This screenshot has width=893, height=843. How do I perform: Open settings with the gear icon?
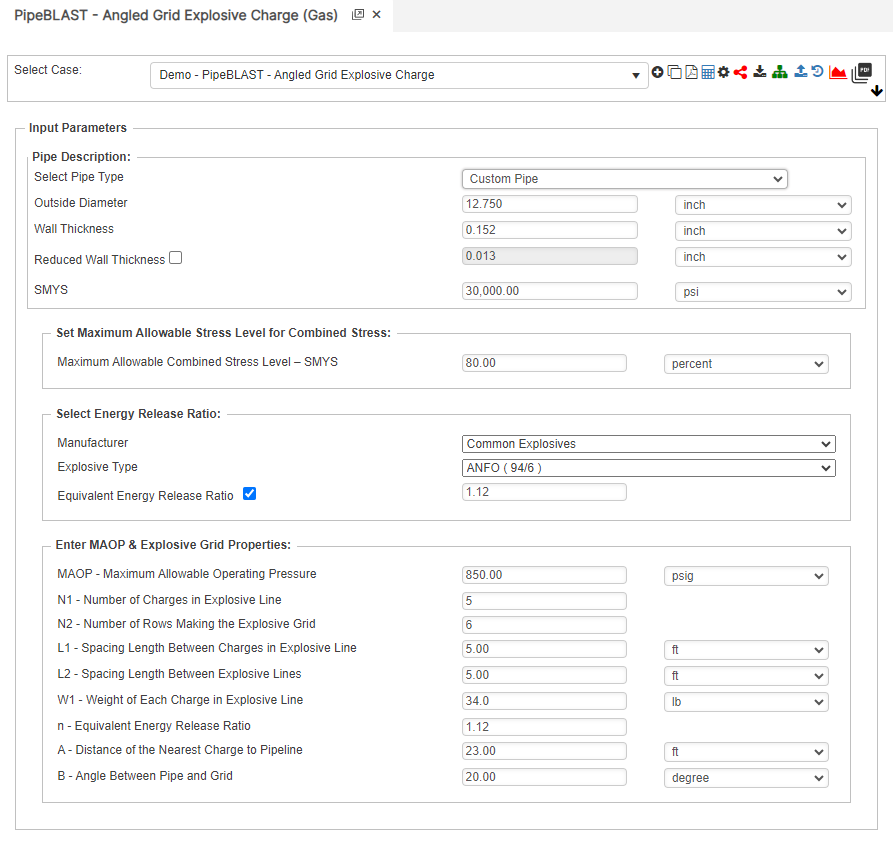pyautogui.click(x=723, y=72)
